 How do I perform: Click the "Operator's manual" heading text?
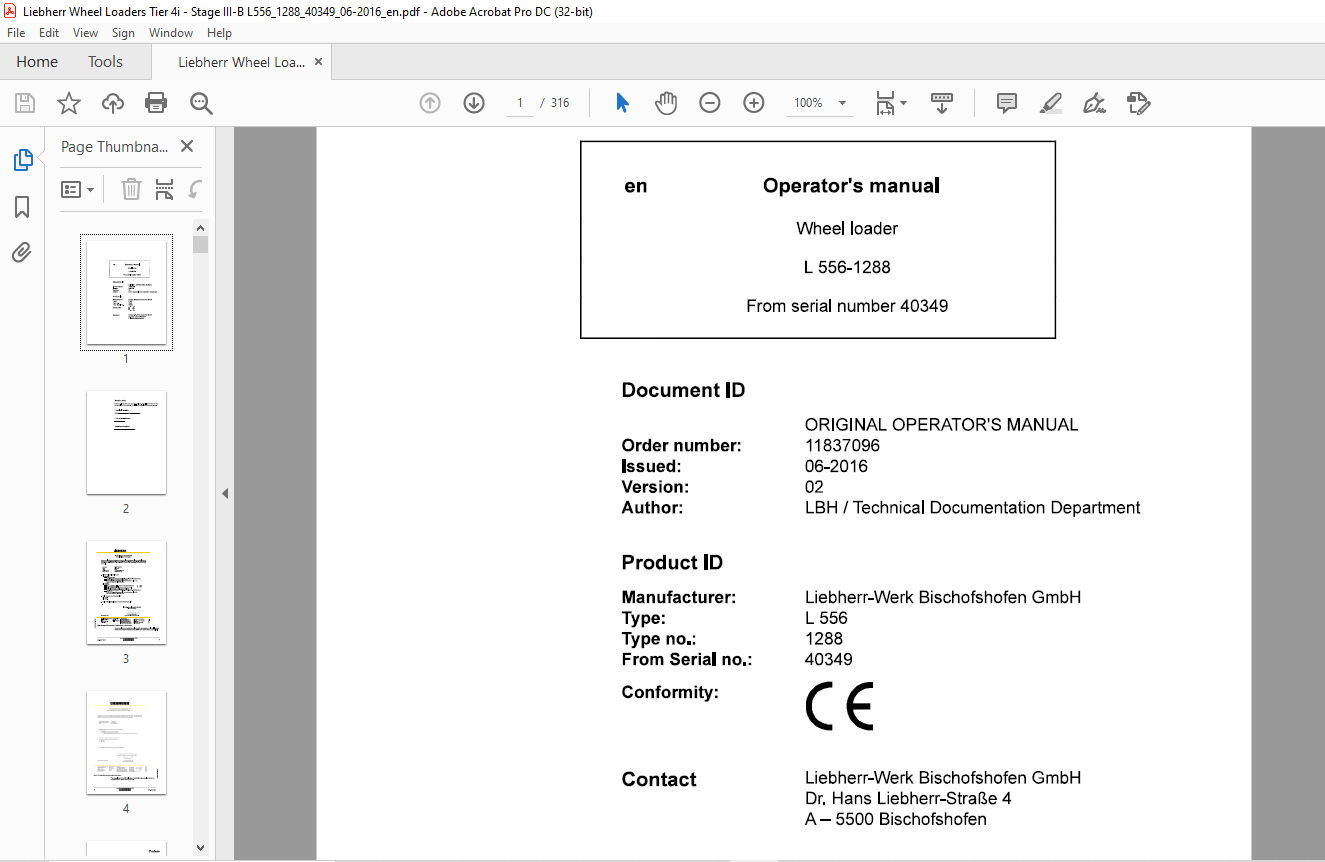tap(851, 185)
